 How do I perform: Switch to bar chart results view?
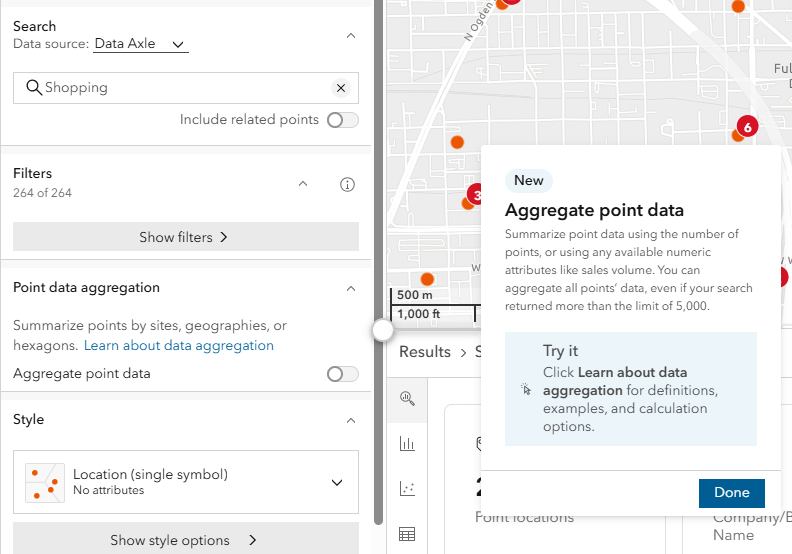[x=407, y=444]
